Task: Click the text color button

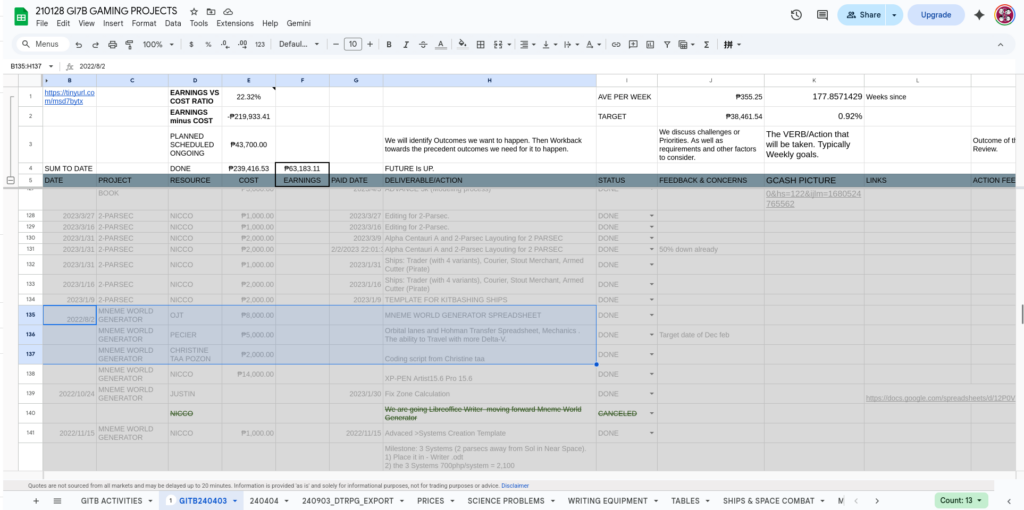Action: [437, 45]
